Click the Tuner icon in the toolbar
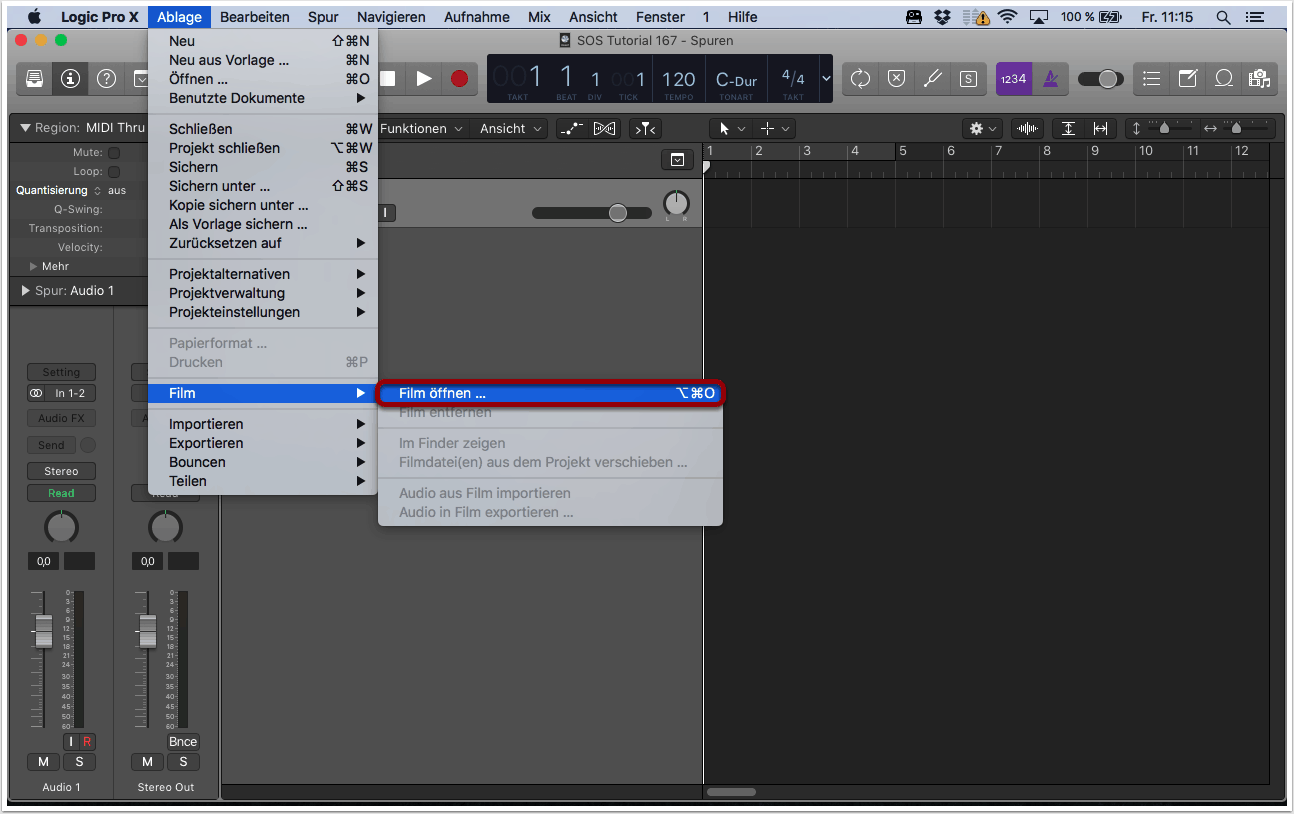Screen dimensions: 1294x814 point(932,79)
